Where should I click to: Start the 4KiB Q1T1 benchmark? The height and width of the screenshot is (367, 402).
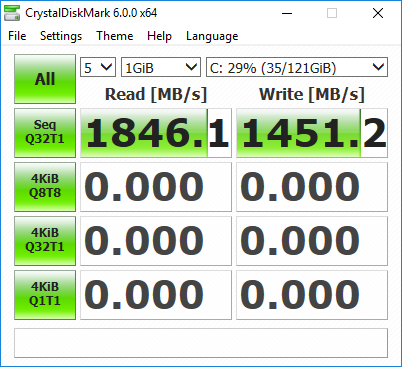coord(45,295)
